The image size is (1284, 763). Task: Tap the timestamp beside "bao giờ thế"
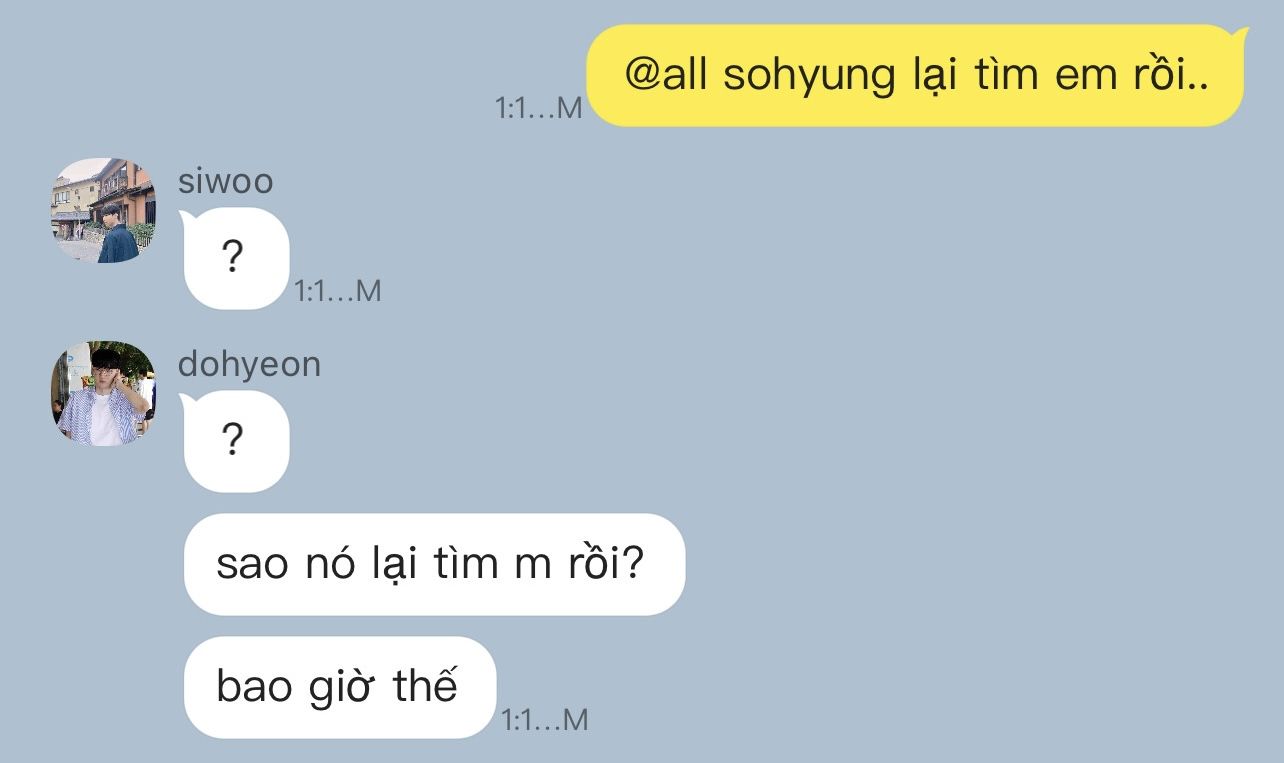point(545,719)
